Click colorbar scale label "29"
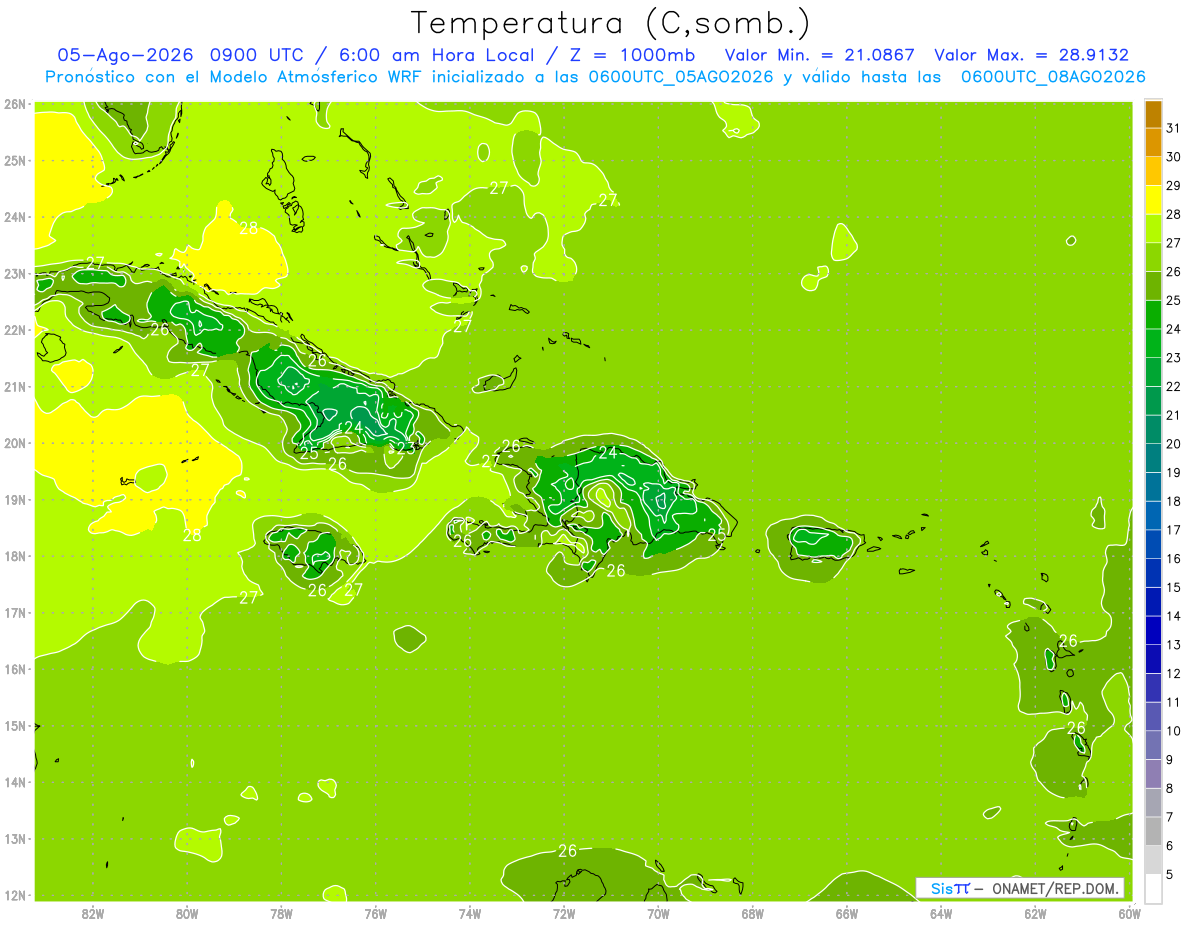Screen dimensions: 1200x927 [x=1173, y=186]
